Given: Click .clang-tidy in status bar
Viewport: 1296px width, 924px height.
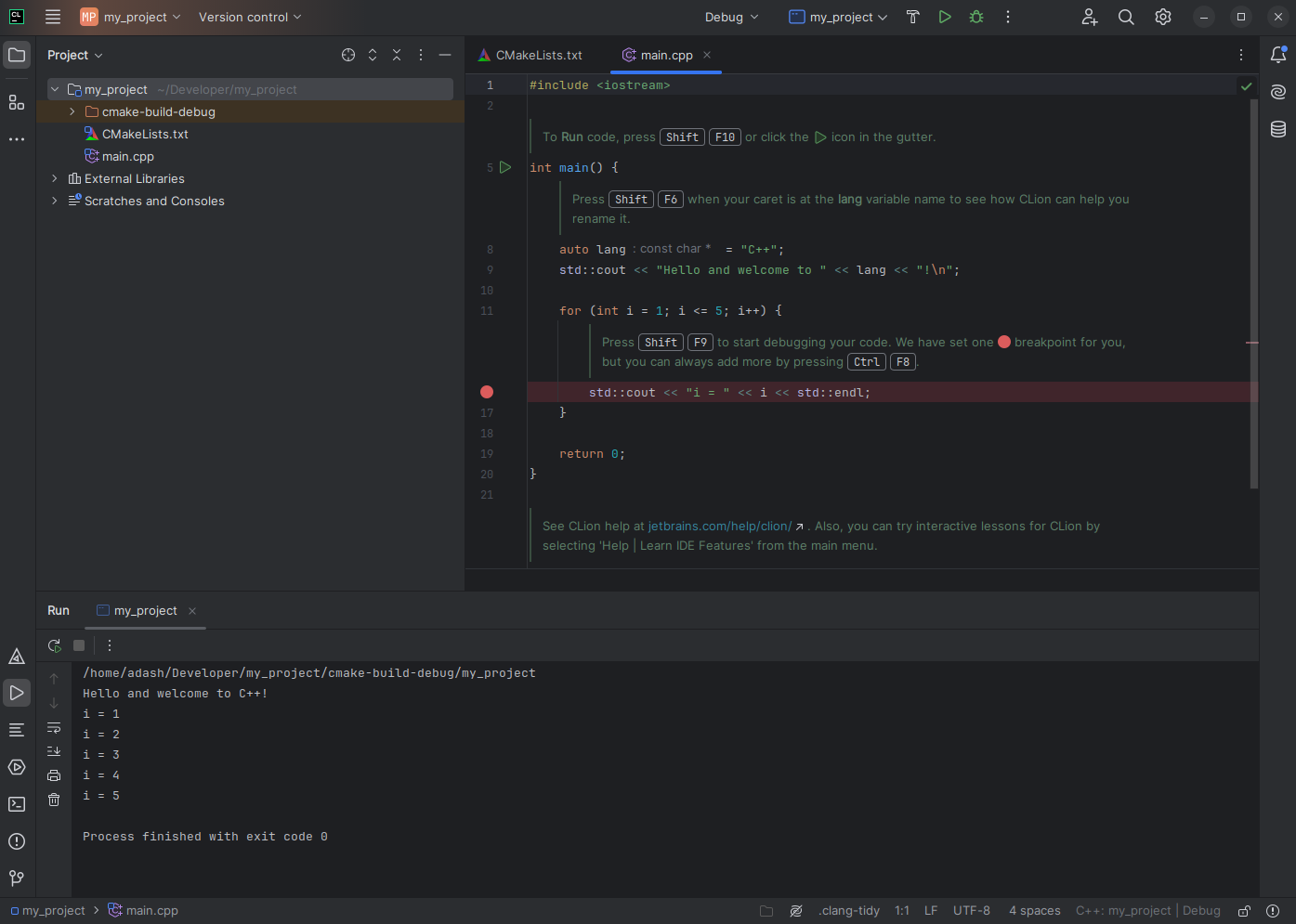Looking at the screenshot, I should [848, 911].
